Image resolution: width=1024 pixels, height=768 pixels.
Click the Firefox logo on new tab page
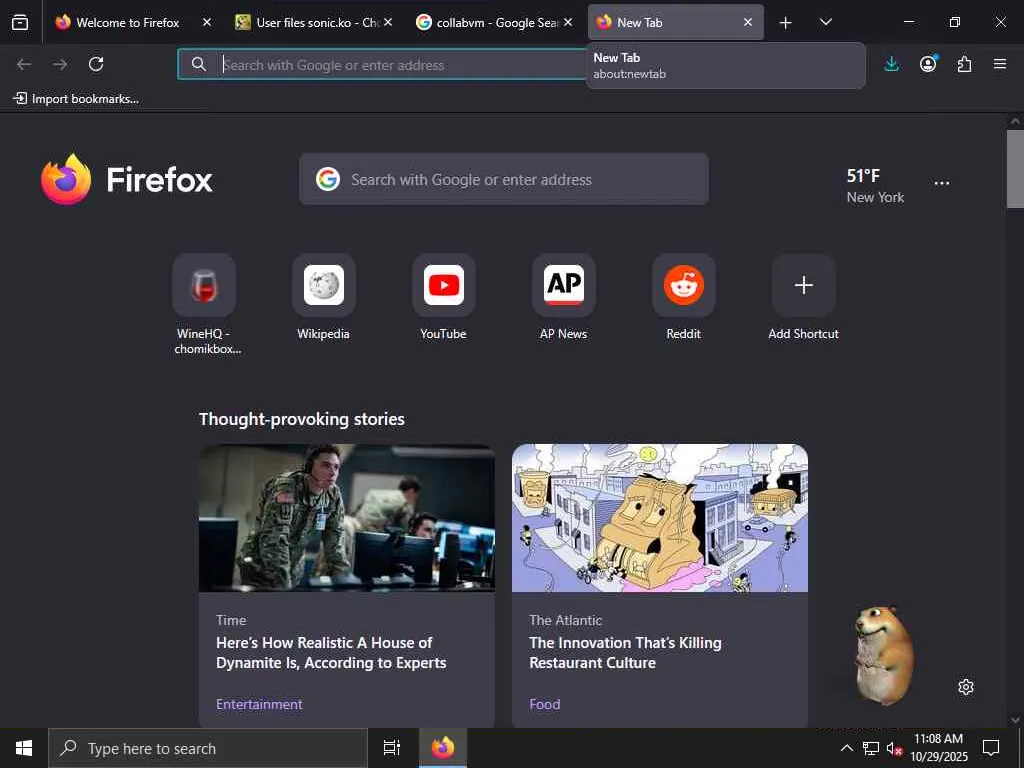(127, 179)
